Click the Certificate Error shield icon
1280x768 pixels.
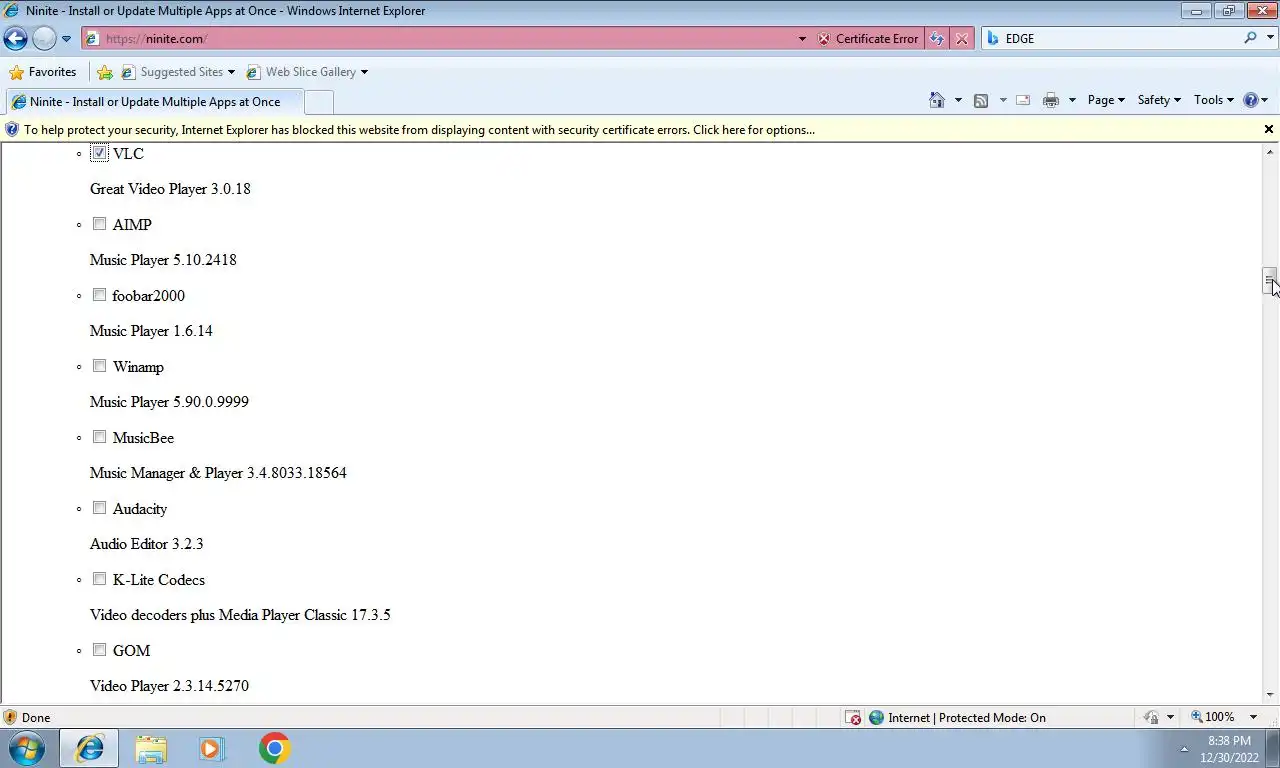(x=824, y=39)
